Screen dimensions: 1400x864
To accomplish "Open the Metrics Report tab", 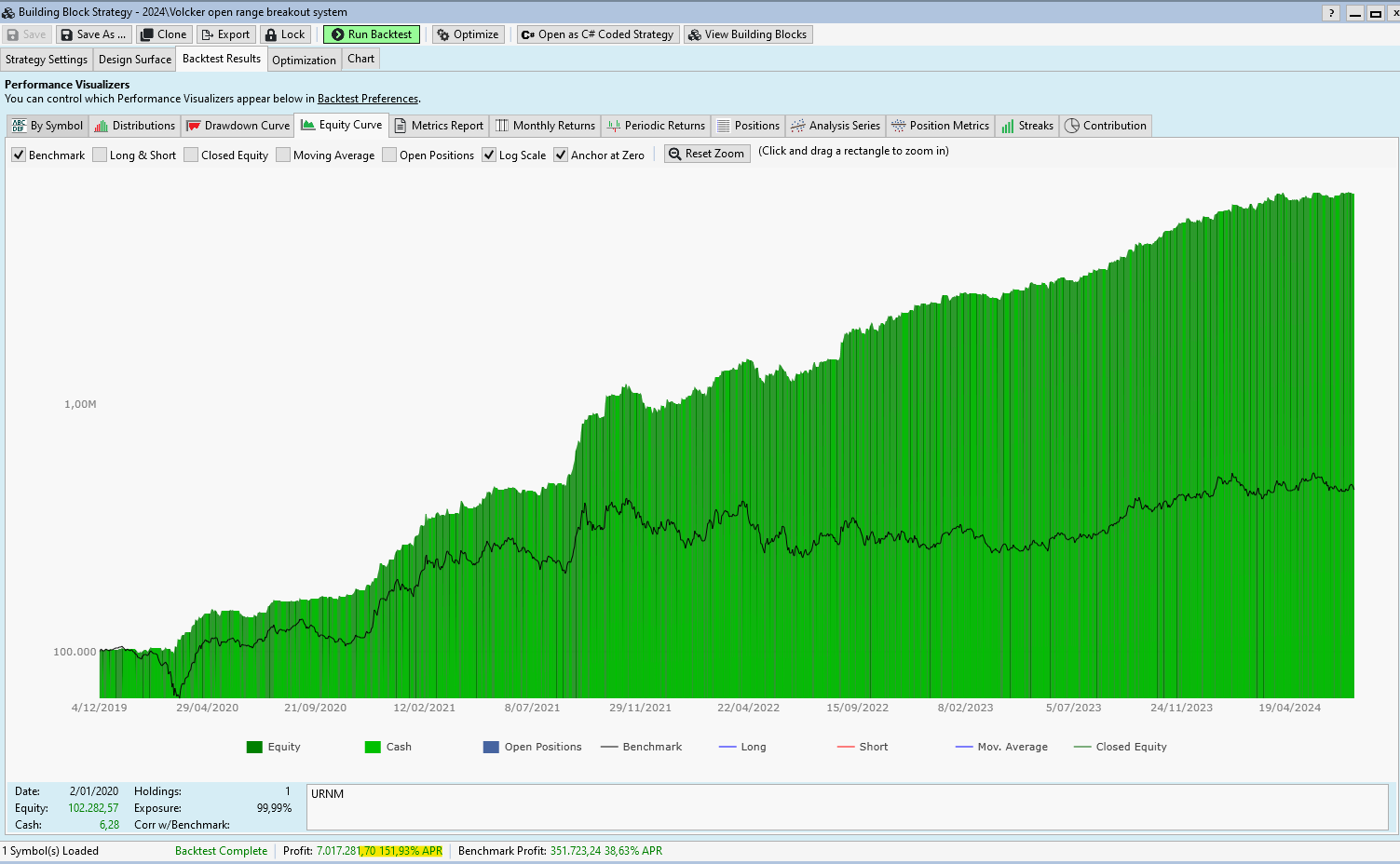I will [439, 126].
